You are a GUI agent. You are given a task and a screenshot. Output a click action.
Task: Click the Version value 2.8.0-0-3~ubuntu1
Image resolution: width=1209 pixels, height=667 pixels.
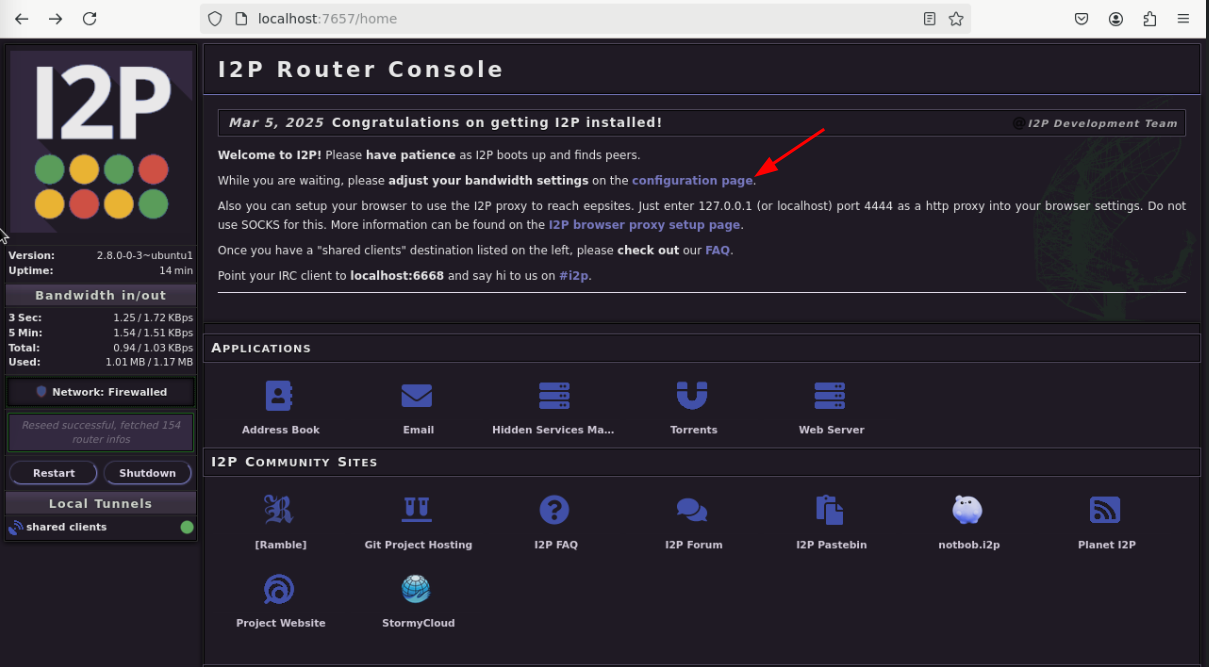click(144, 255)
